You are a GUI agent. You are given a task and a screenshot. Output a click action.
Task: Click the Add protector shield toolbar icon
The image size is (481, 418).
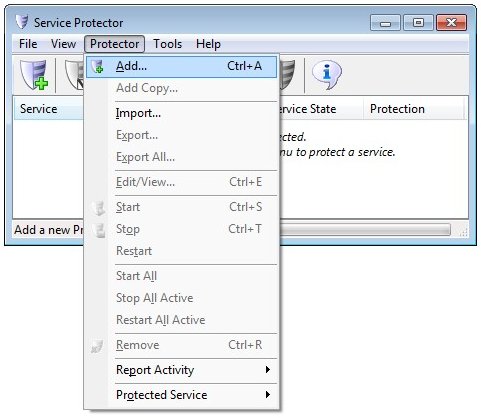pyautogui.click(x=34, y=75)
